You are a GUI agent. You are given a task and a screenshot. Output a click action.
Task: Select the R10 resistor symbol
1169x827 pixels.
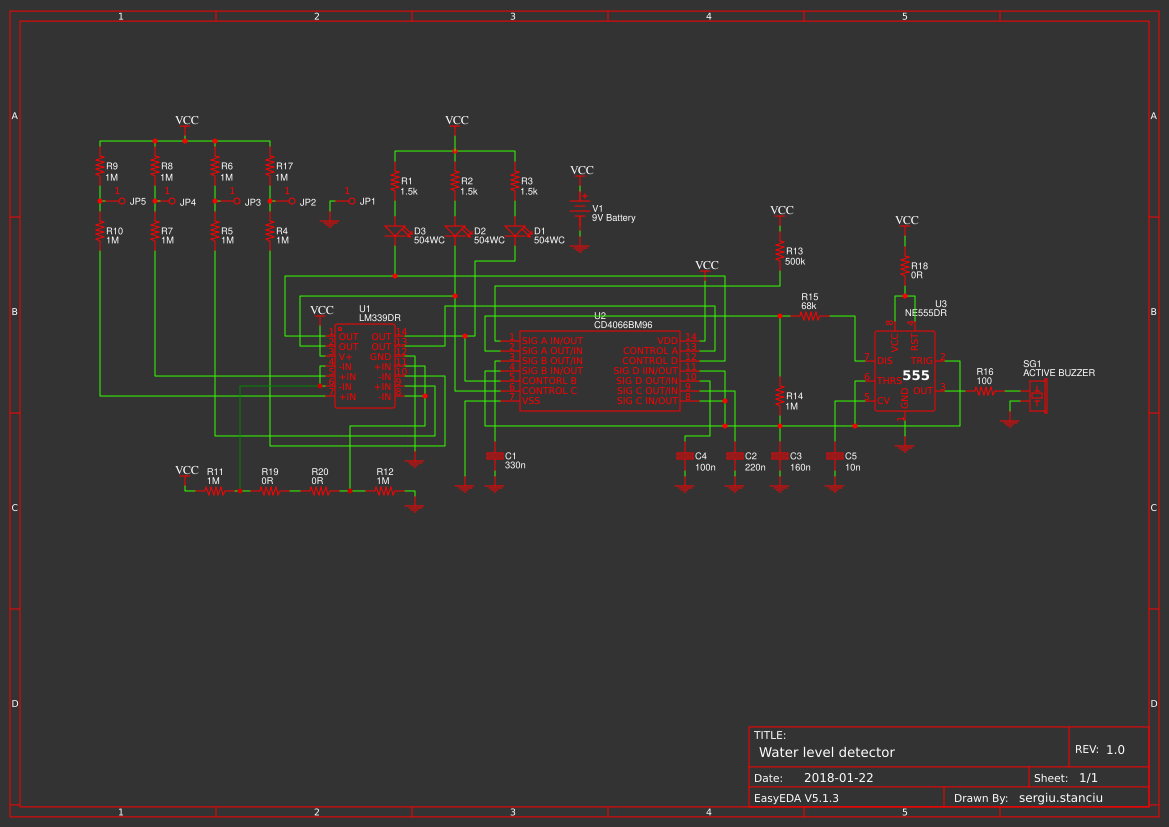(x=100, y=233)
